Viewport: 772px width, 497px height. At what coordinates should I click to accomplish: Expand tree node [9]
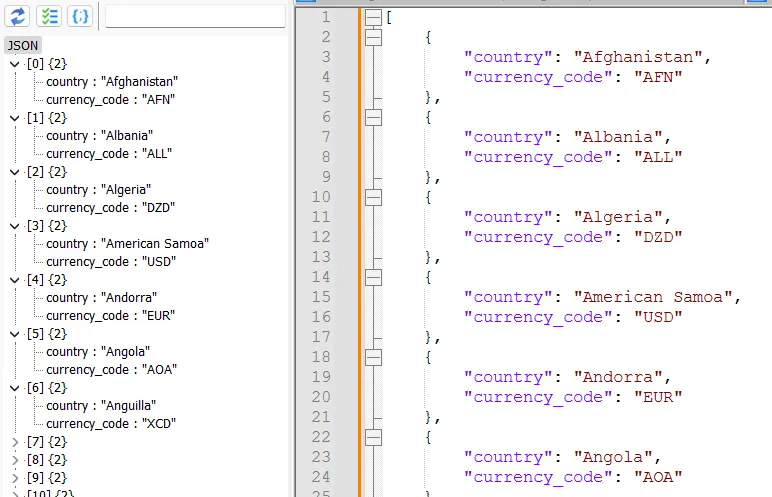pyautogui.click(x=14, y=478)
